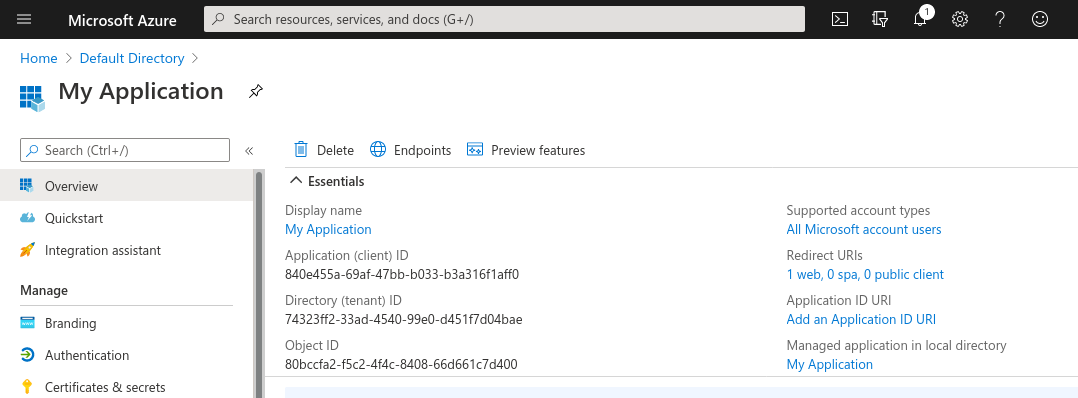Click the Integration assistant rocket icon
The height and width of the screenshot is (398, 1078).
pyautogui.click(x=27, y=250)
